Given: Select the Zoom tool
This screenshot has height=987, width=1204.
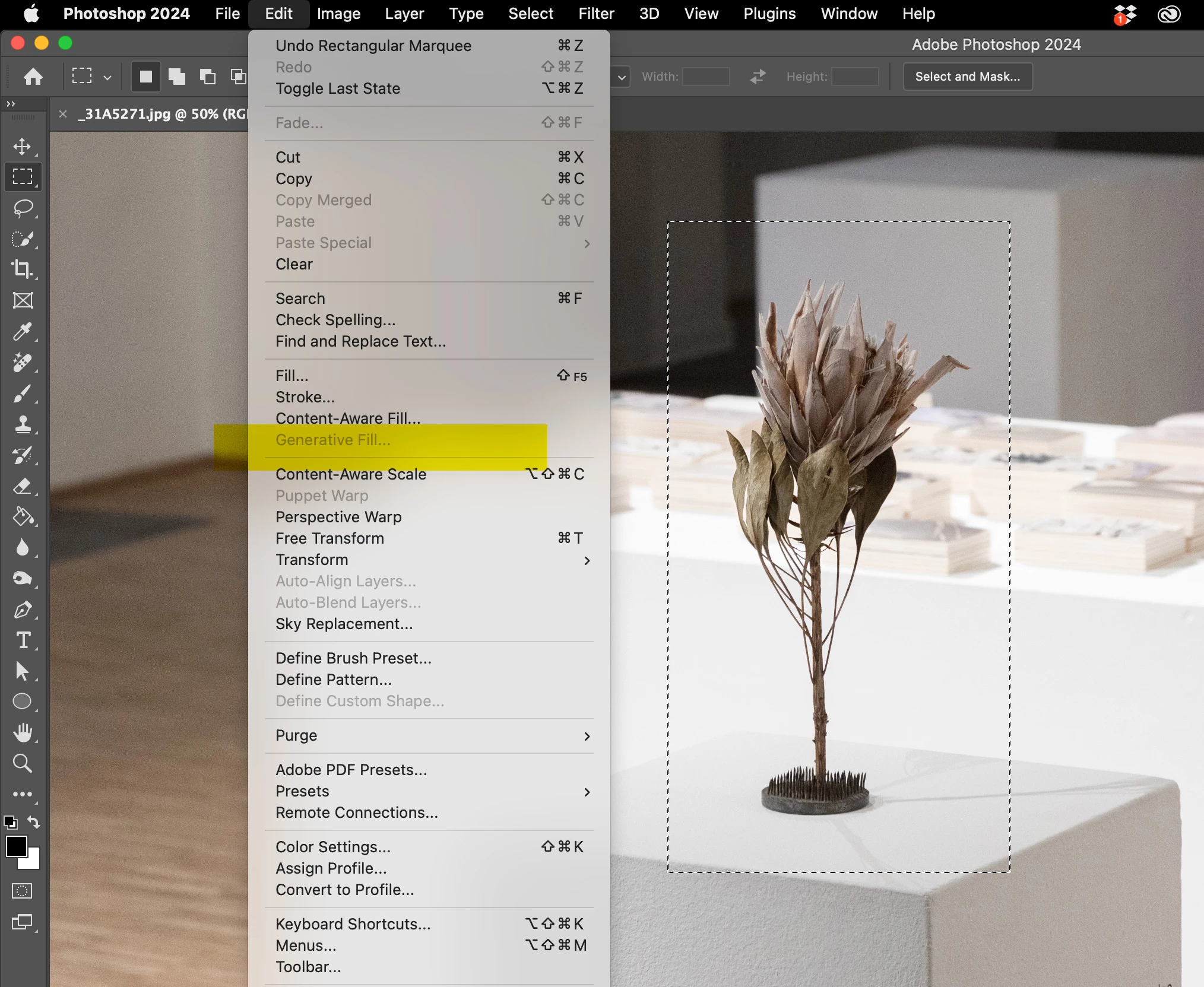Looking at the screenshot, I should point(23,763).
